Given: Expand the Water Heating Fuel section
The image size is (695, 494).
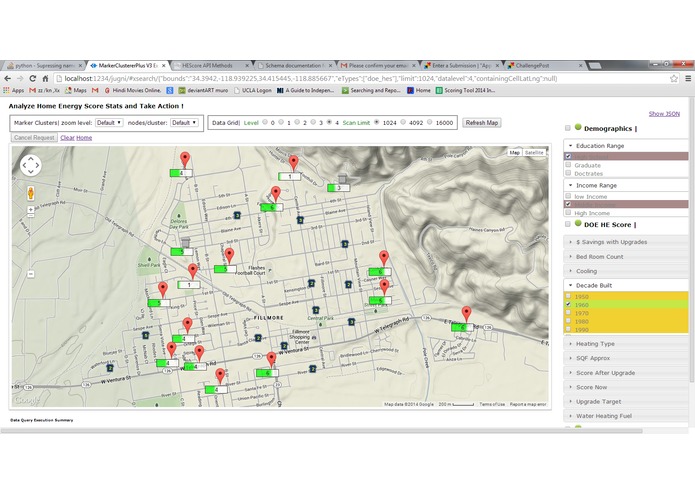Looking at the screenshot, I should click(x=626, y=416).
